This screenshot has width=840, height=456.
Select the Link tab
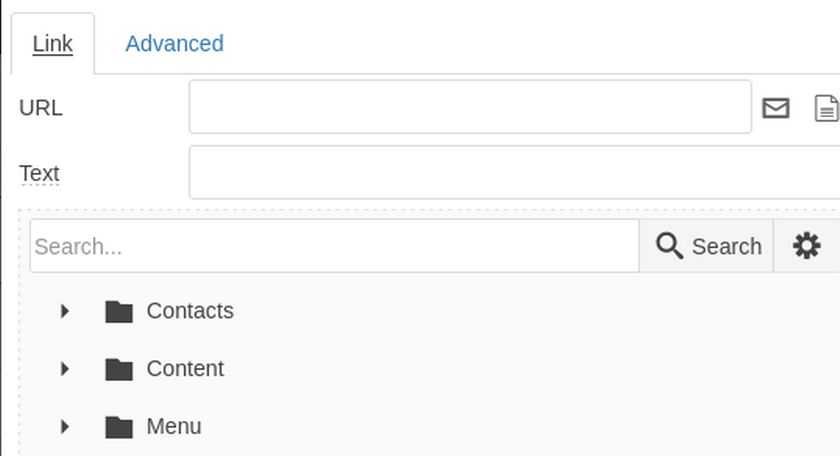coord(52,43)
